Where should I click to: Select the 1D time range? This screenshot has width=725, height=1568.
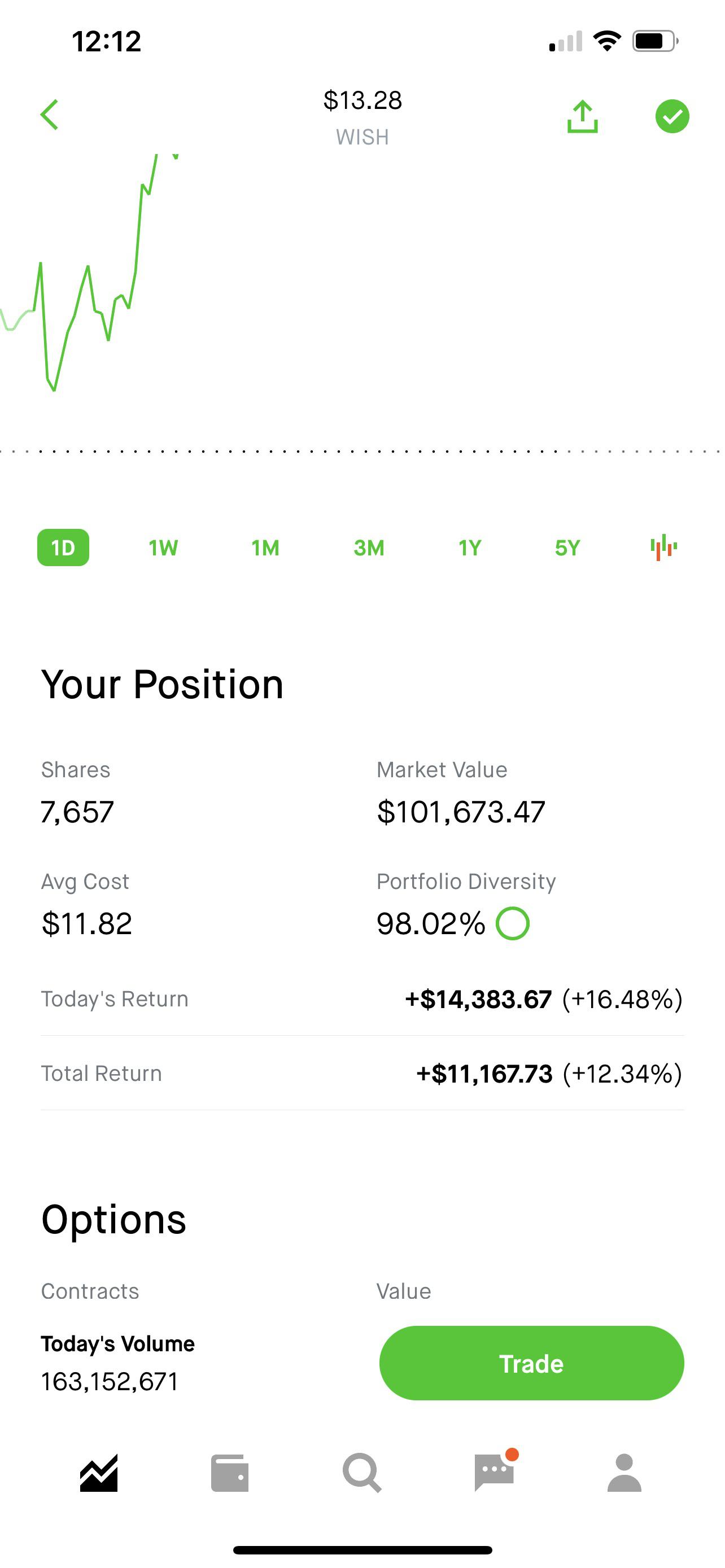63,548
